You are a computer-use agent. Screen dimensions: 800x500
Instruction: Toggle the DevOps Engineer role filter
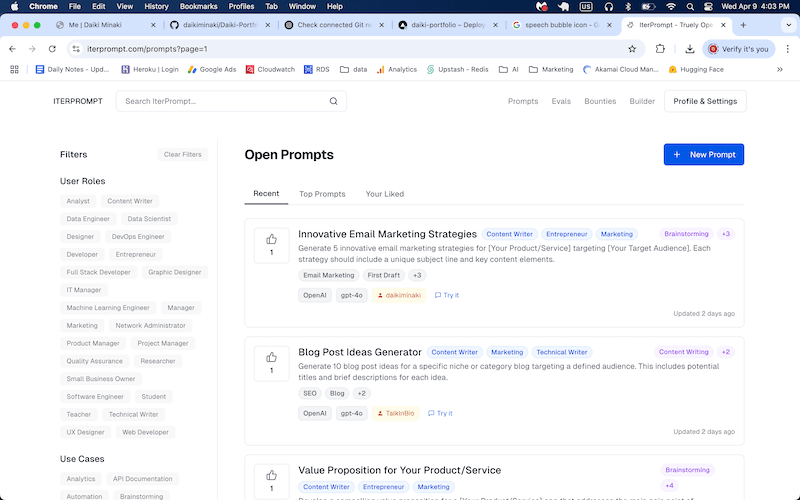(138, 237)
